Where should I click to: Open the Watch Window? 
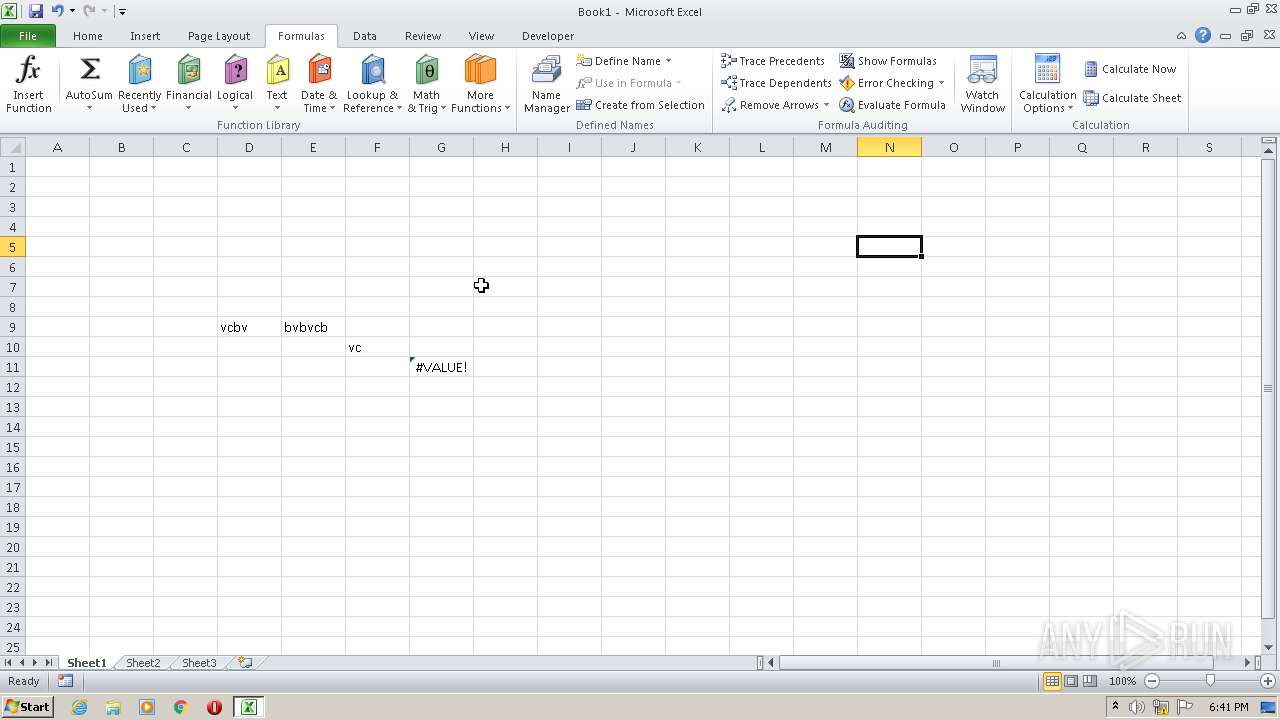(983, 84)
